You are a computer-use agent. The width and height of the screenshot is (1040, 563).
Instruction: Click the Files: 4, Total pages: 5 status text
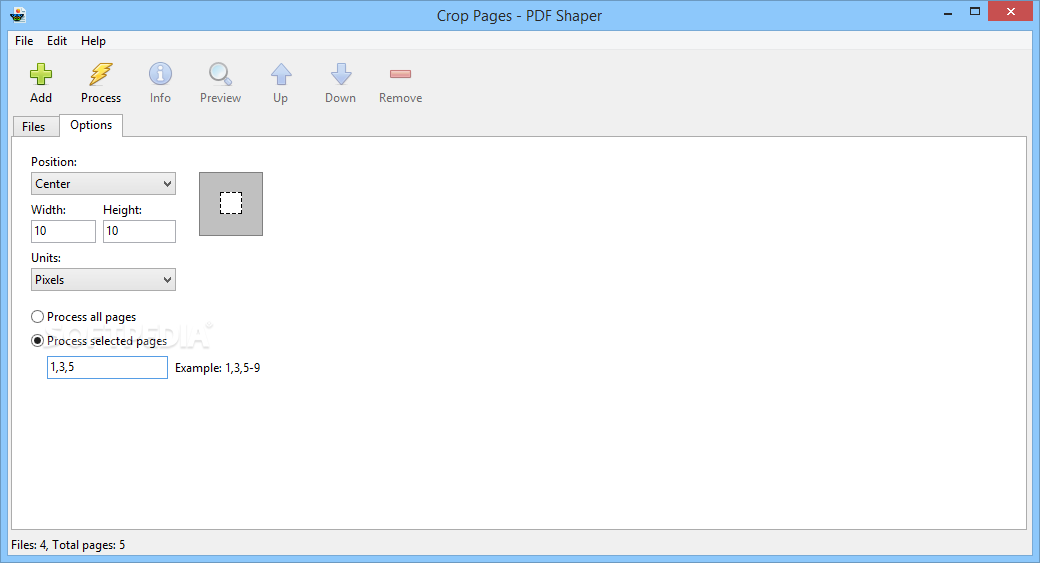68,545
